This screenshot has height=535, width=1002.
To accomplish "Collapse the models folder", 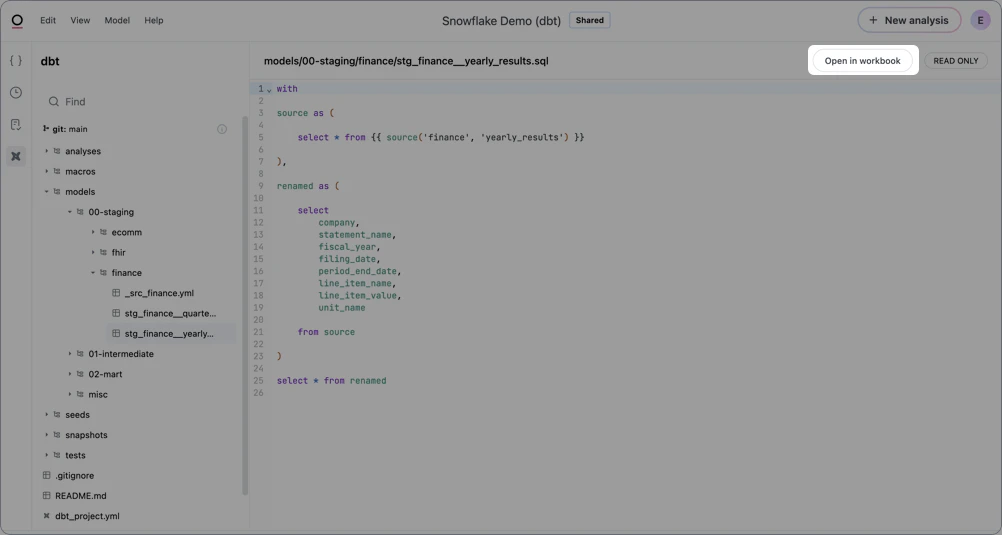I will click(46, 192).
